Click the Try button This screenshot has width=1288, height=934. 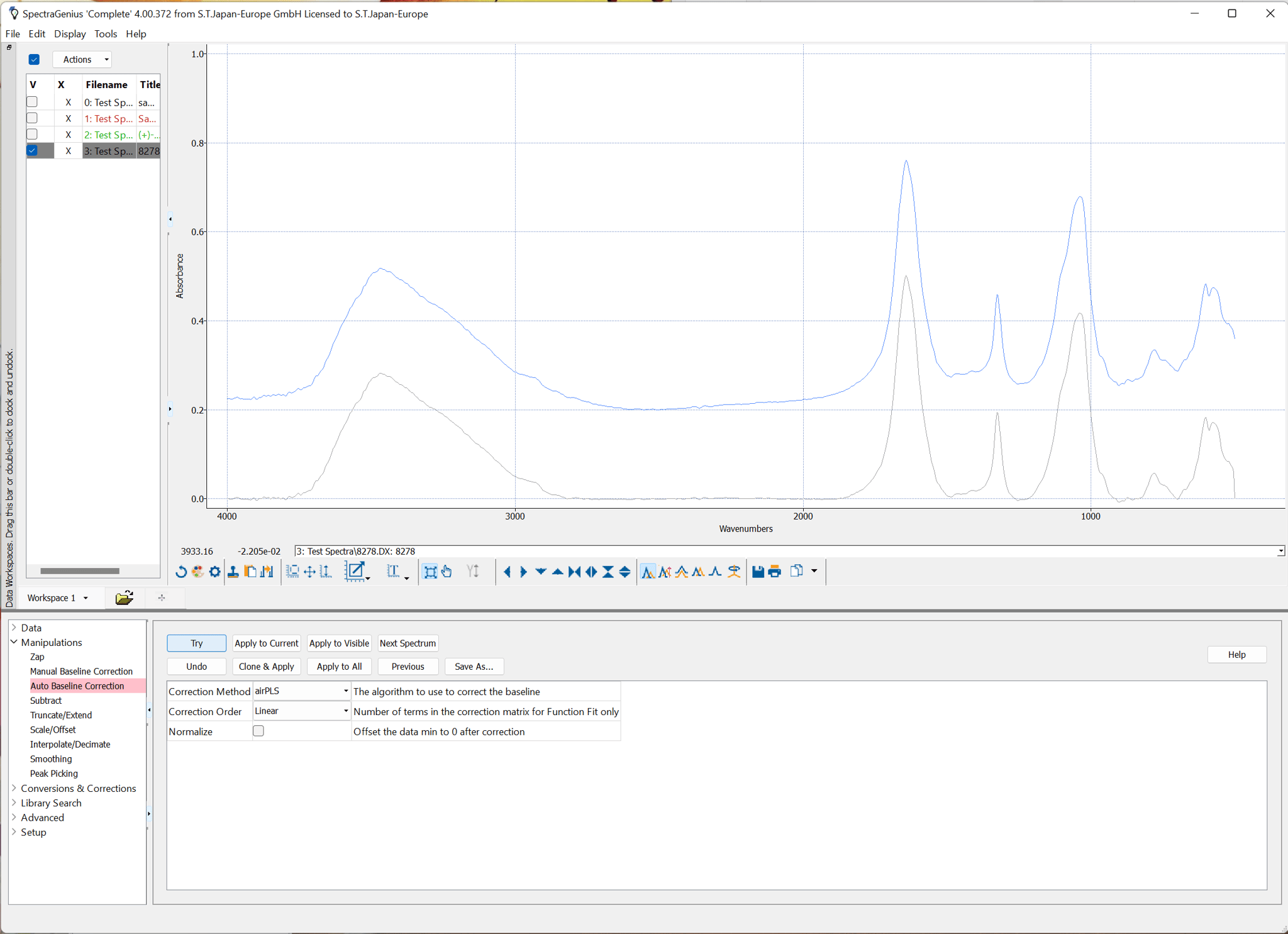[196, 643]
